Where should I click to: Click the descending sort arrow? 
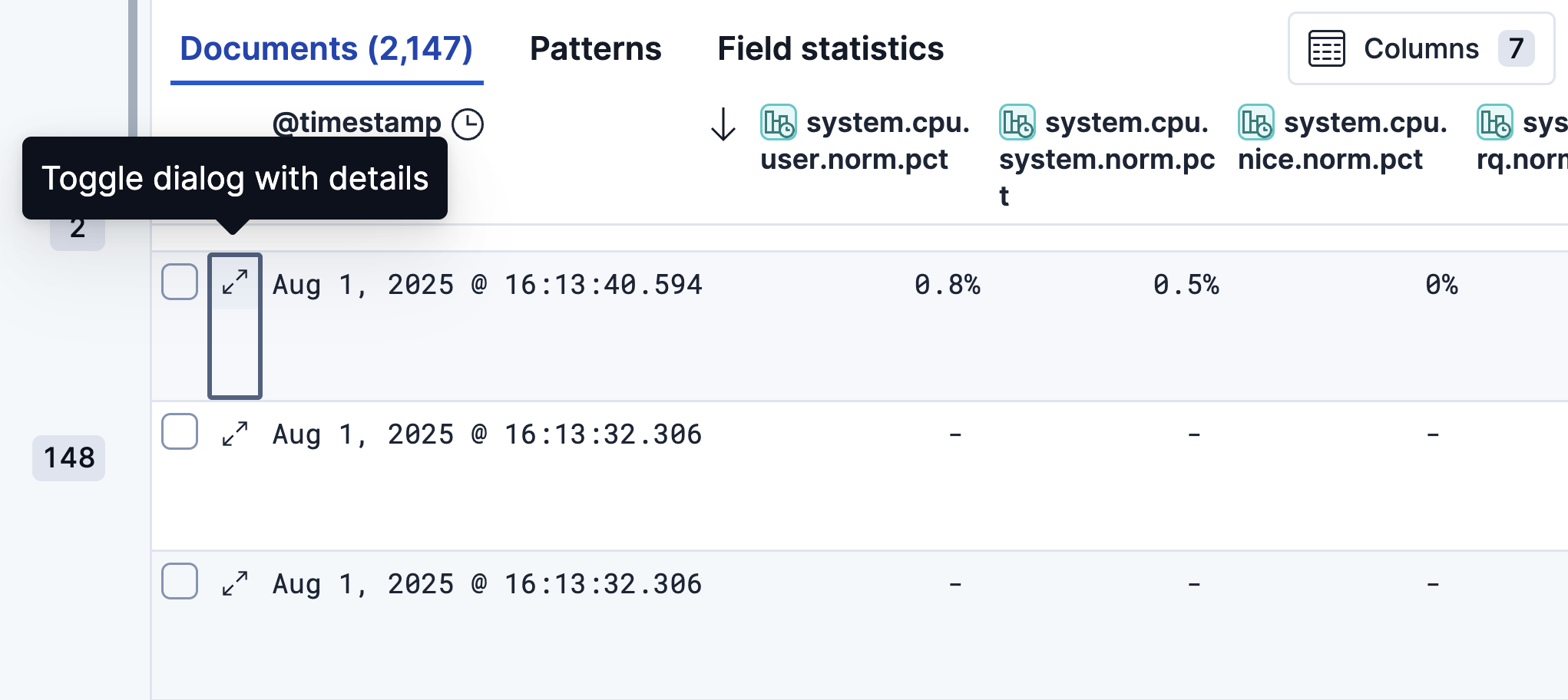721,125
